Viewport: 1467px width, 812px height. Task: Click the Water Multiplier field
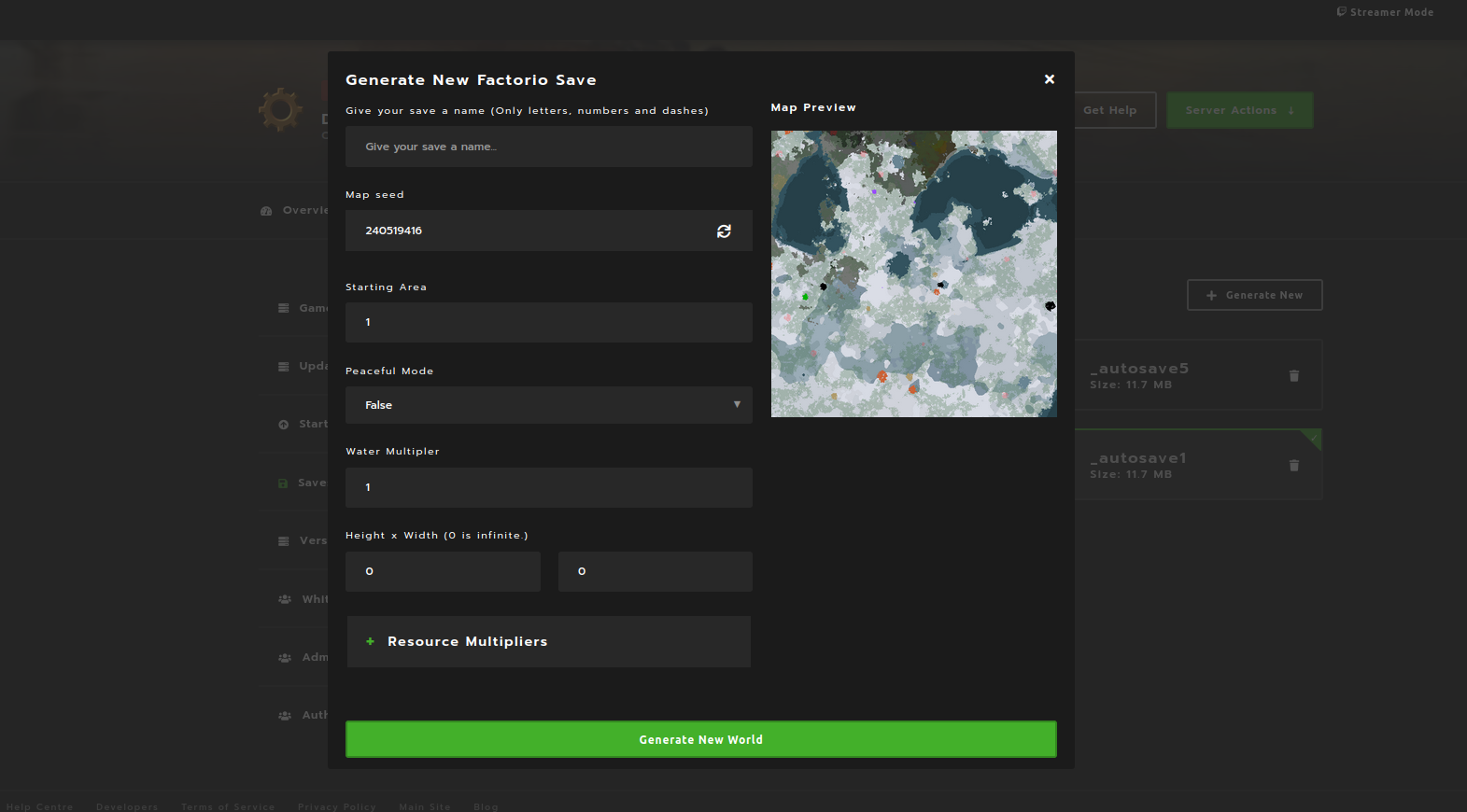(549, 487)
